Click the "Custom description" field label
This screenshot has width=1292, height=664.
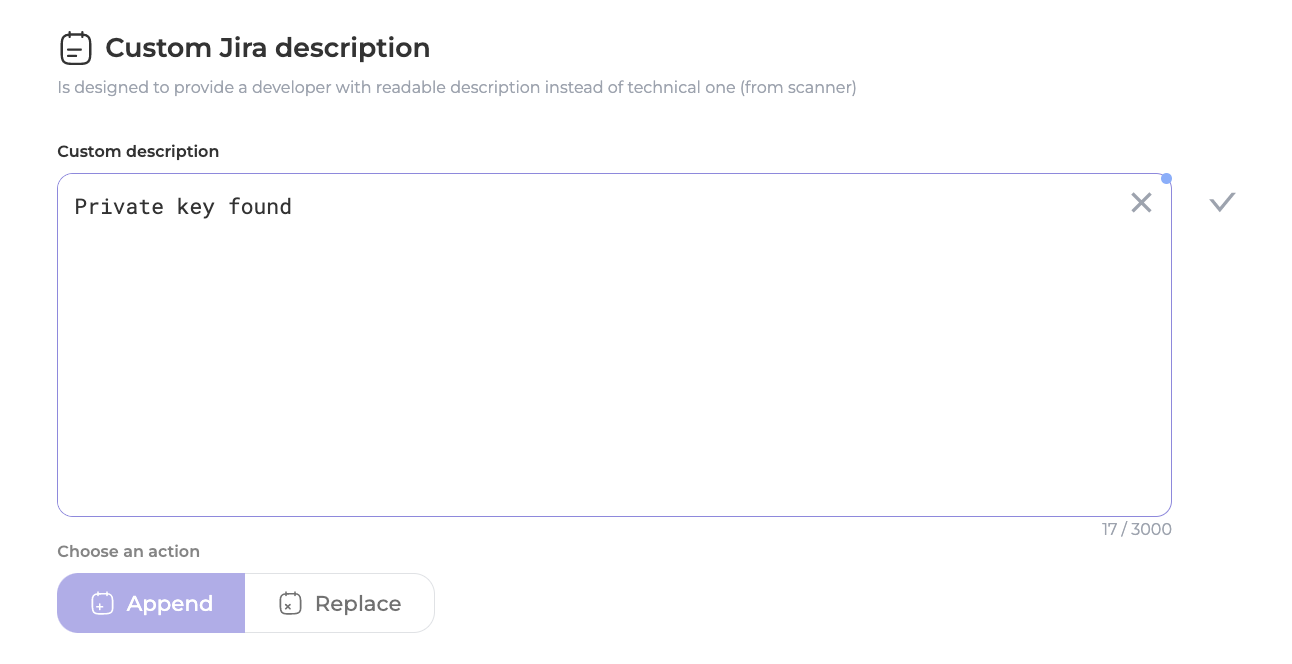click(x=138, y=152)
